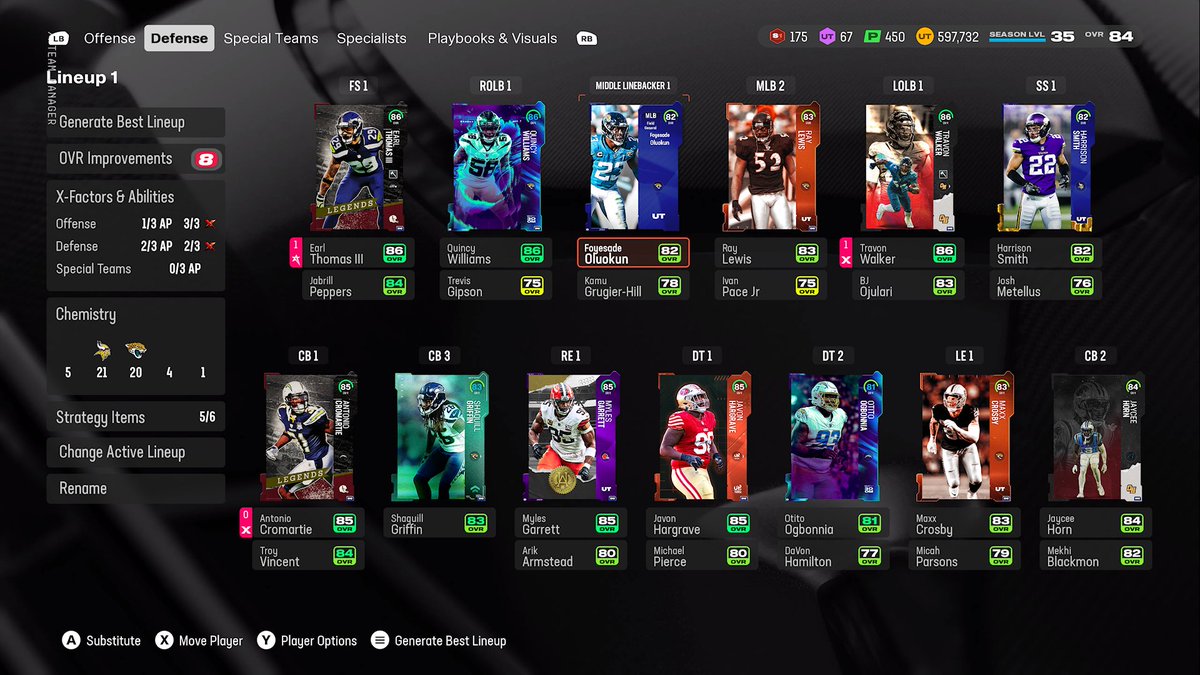Select Foyesade Oluokun MLB card
1200x675 pixels.
click(634, 167)
